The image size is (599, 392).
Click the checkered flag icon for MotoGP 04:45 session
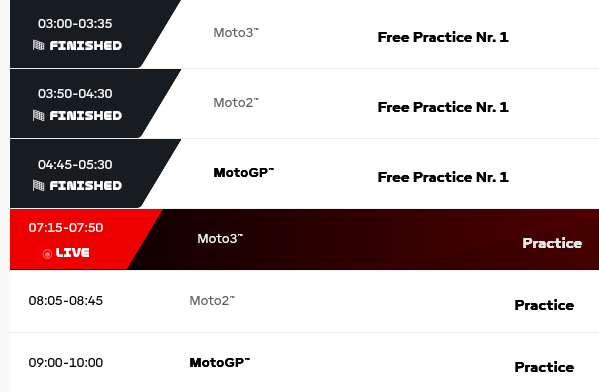38,185
